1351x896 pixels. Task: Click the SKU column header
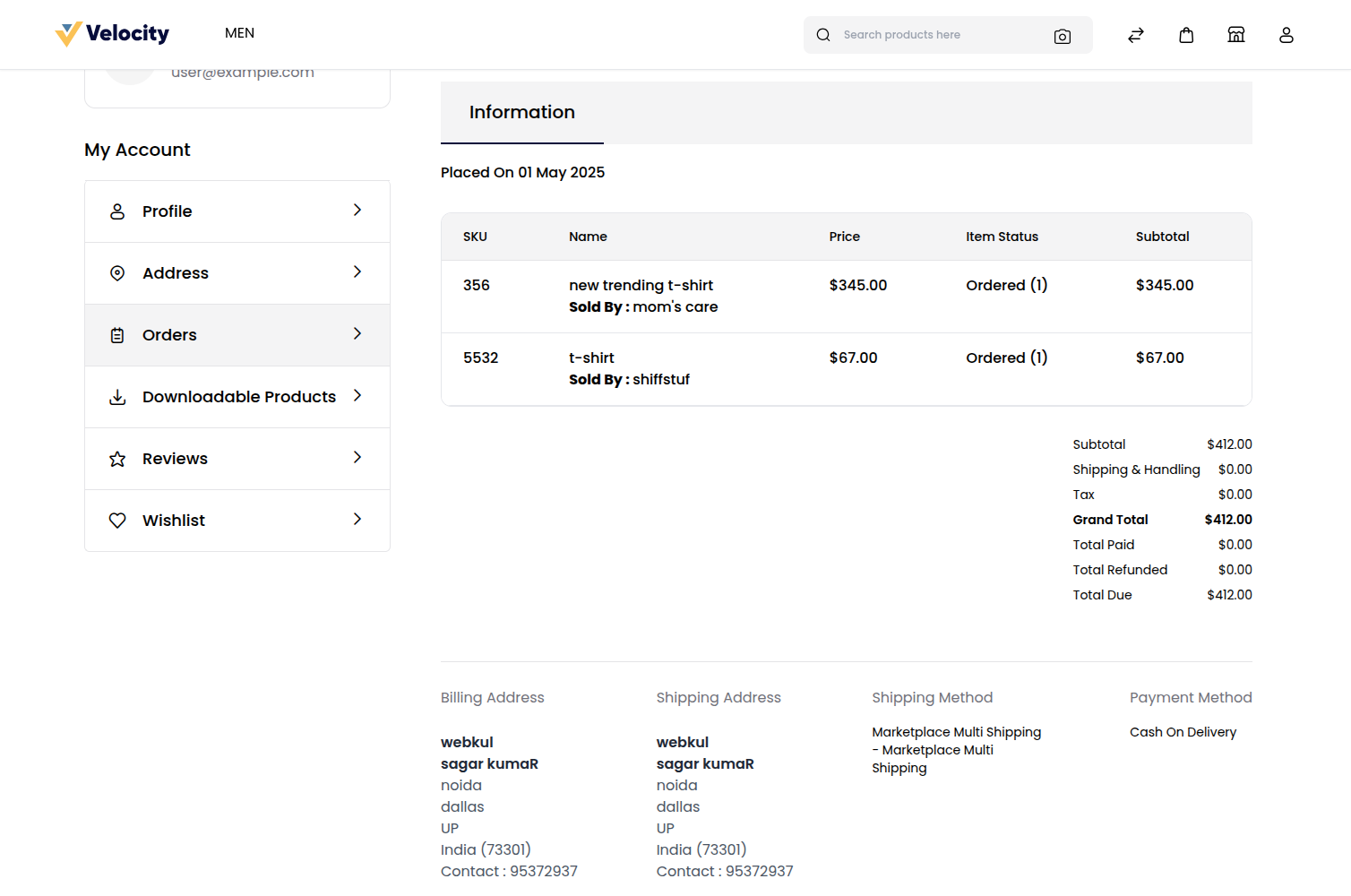pyautogui.click(x=475, y=237)
